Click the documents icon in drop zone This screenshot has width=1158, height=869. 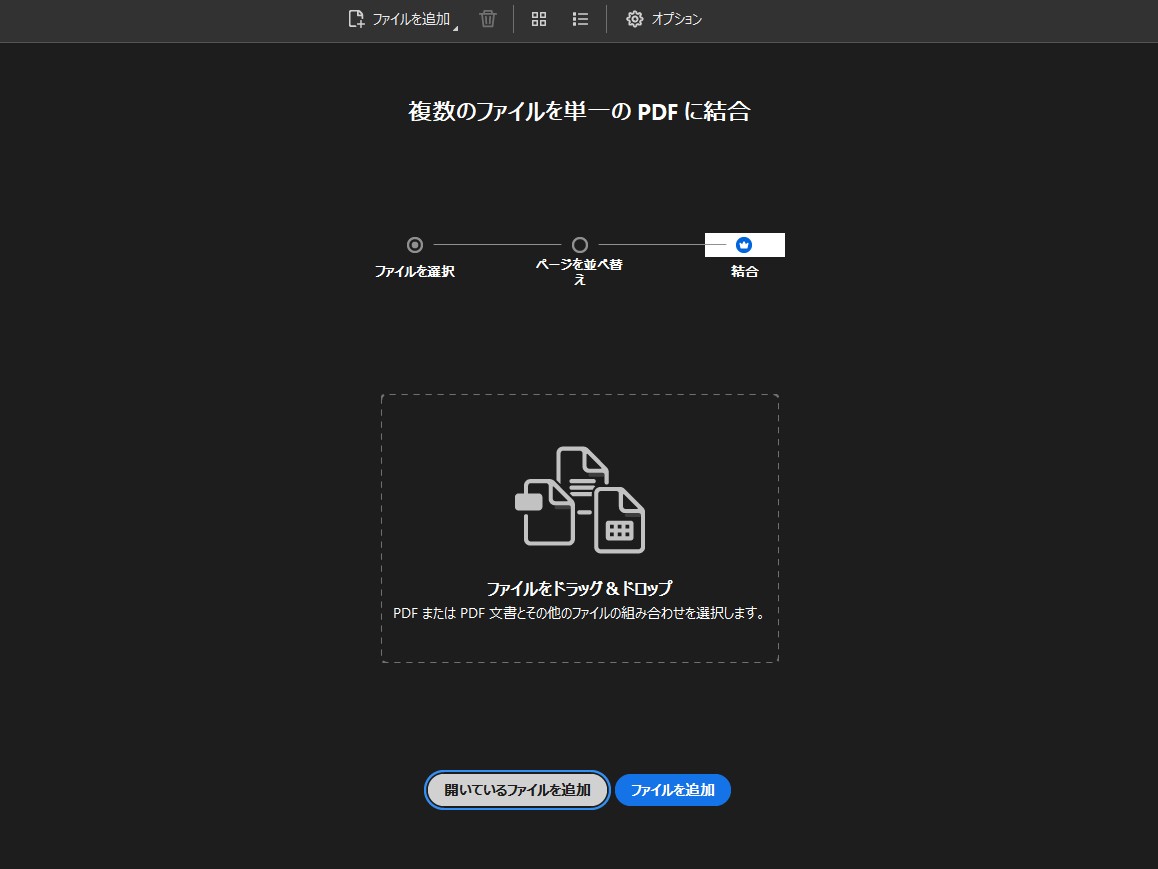(x=580, y=500)
